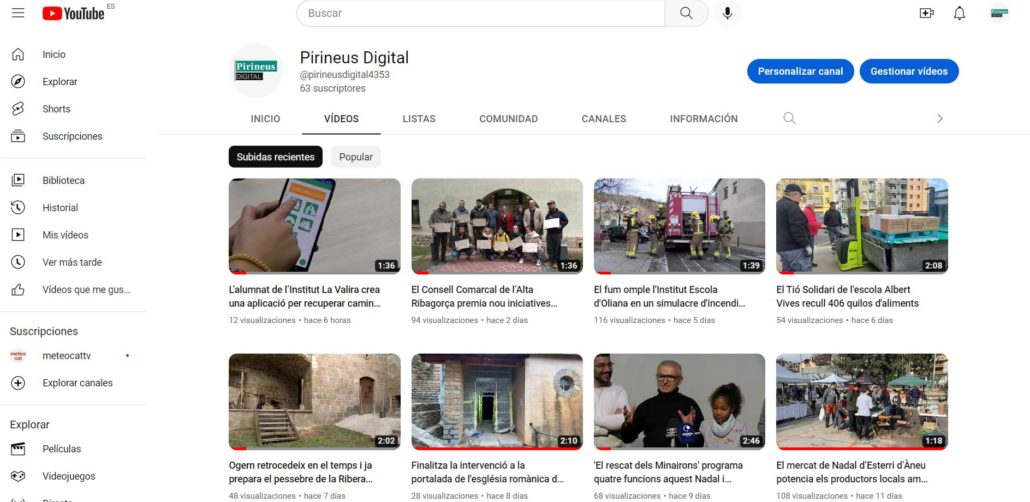This screenshot has height=502, width=1030.
Task: Open Explorar canales link
Action: coord(77,383)
